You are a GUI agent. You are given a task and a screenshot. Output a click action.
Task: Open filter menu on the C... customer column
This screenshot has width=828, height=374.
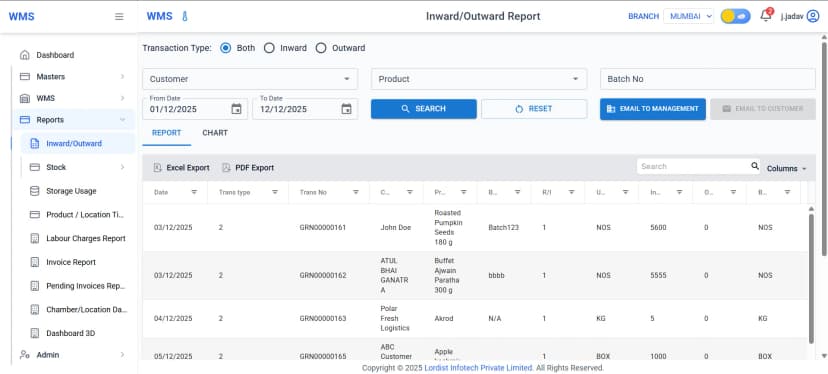coord(410,192)
